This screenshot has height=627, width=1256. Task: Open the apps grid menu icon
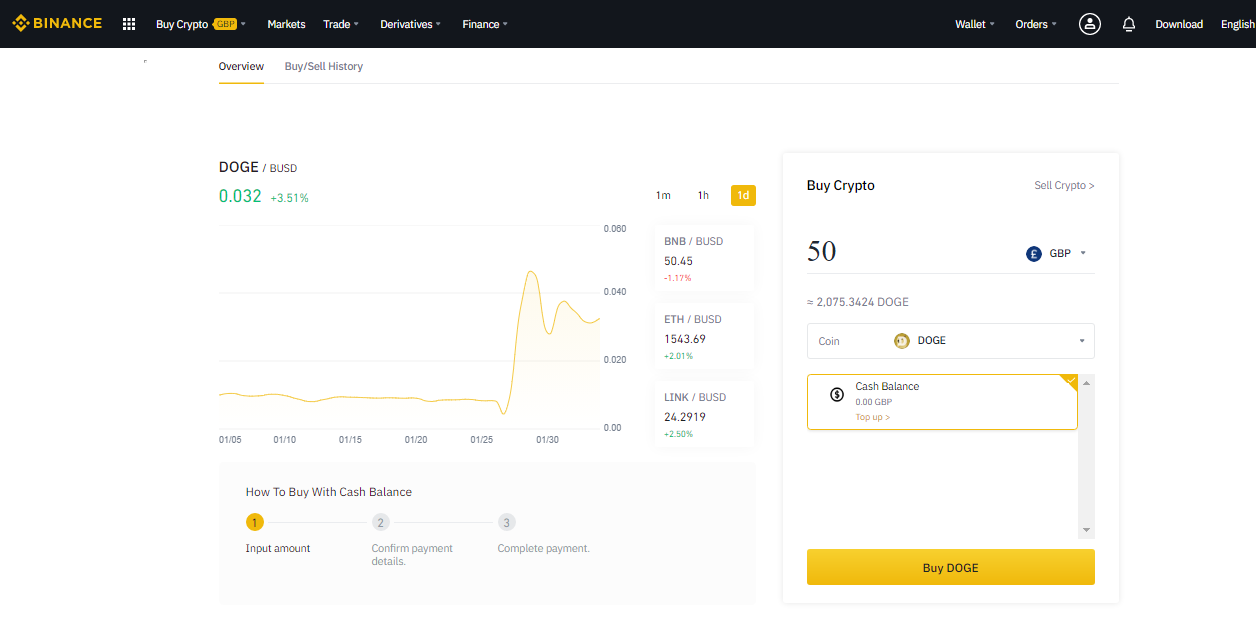(x=129, y=24)
